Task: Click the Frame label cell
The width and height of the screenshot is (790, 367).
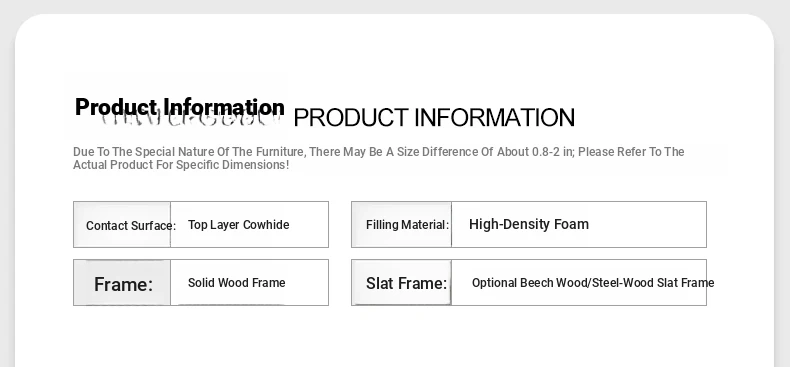Action: pyautogui.click(x=122, y=283)
